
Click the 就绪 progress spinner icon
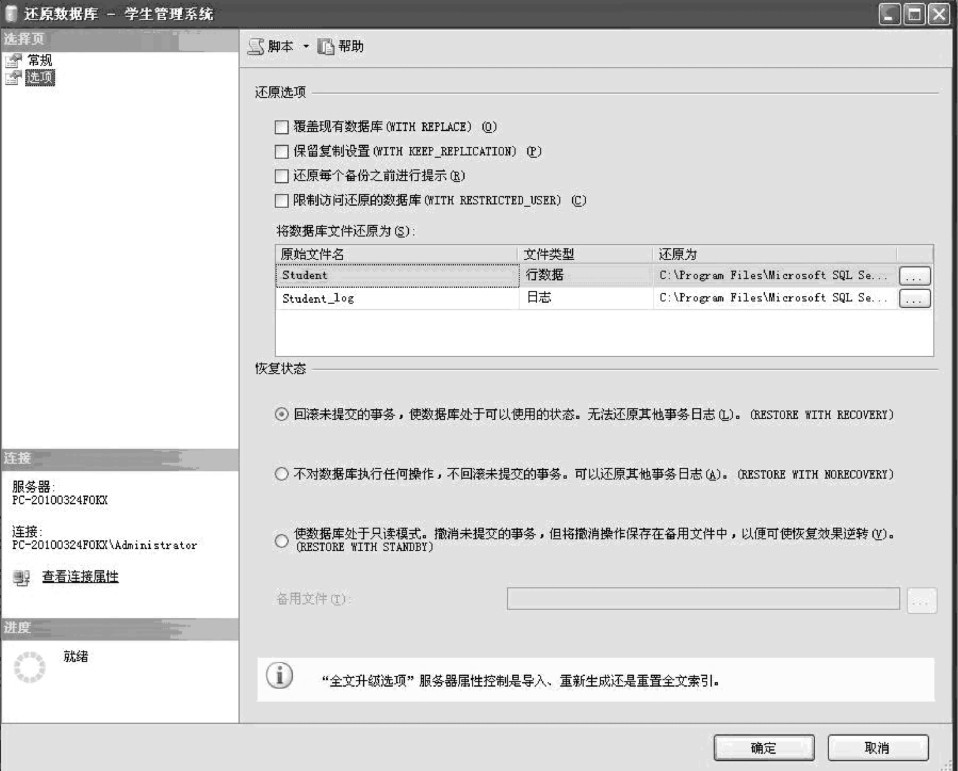[x=29, y=667]
